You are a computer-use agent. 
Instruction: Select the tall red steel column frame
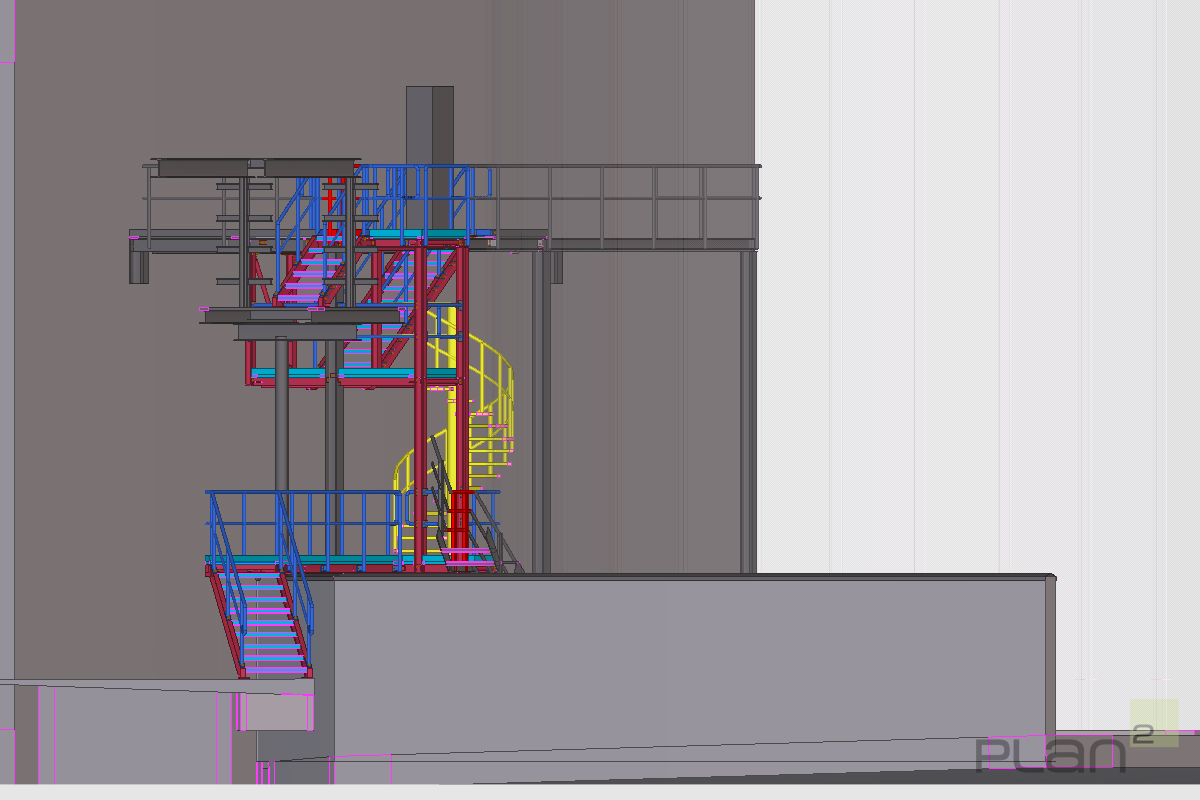click(x=440, y=405)
